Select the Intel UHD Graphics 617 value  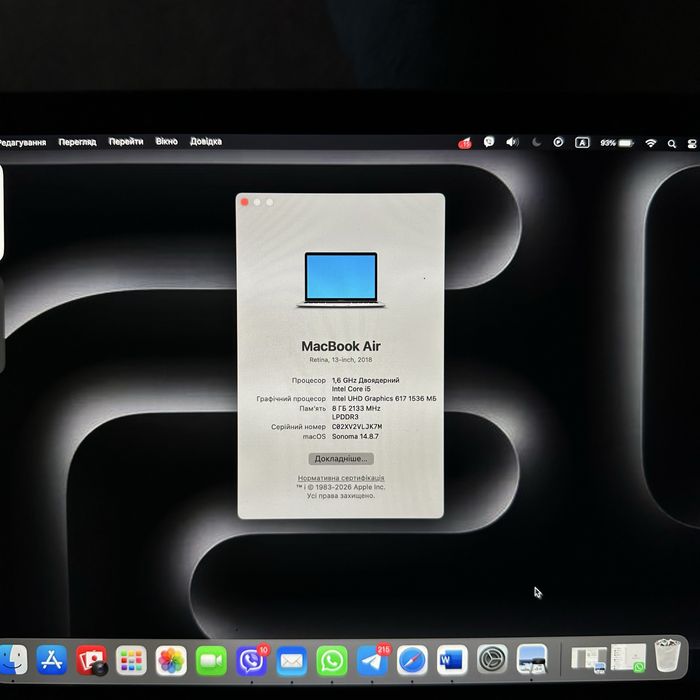coord(384,399)
